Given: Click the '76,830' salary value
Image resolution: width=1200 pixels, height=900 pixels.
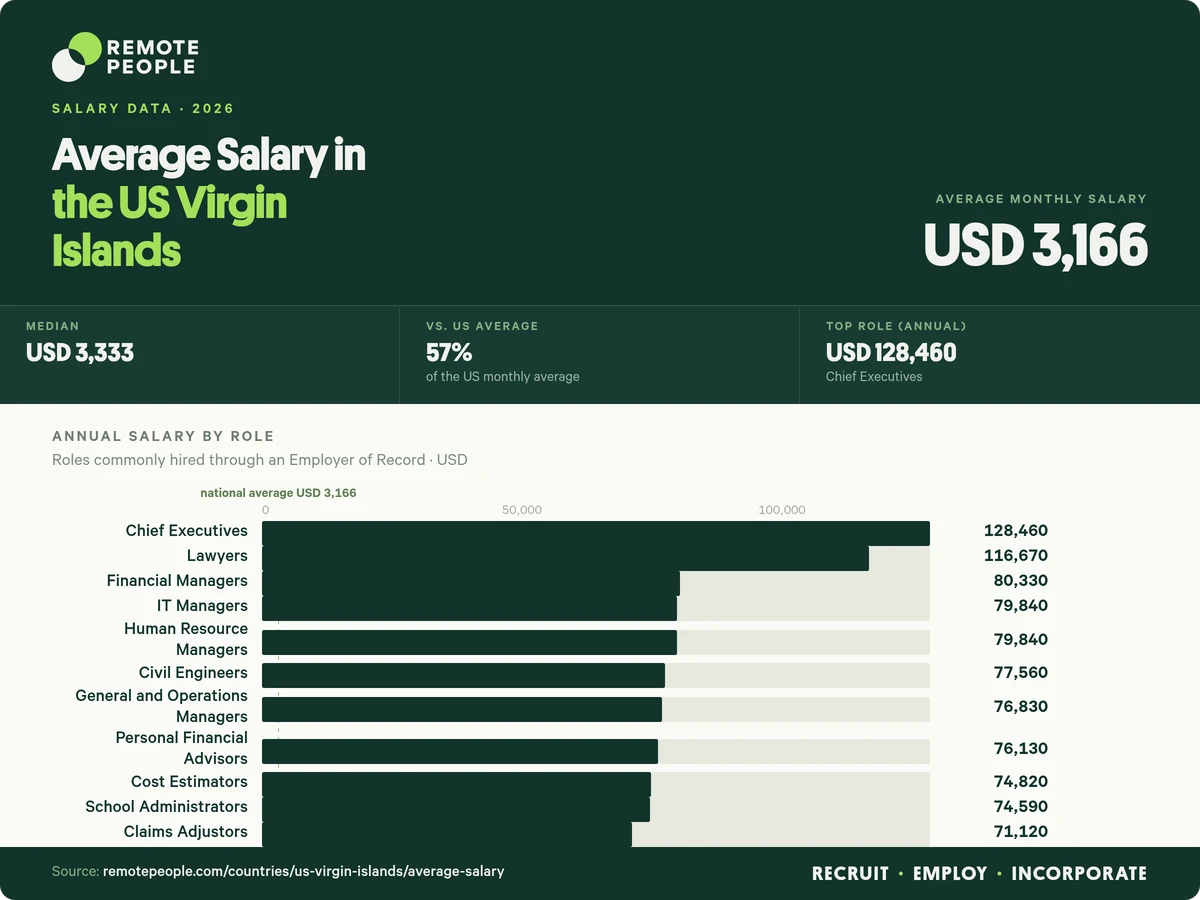Looking at the screenshot, I should (x=1021, y=707).
